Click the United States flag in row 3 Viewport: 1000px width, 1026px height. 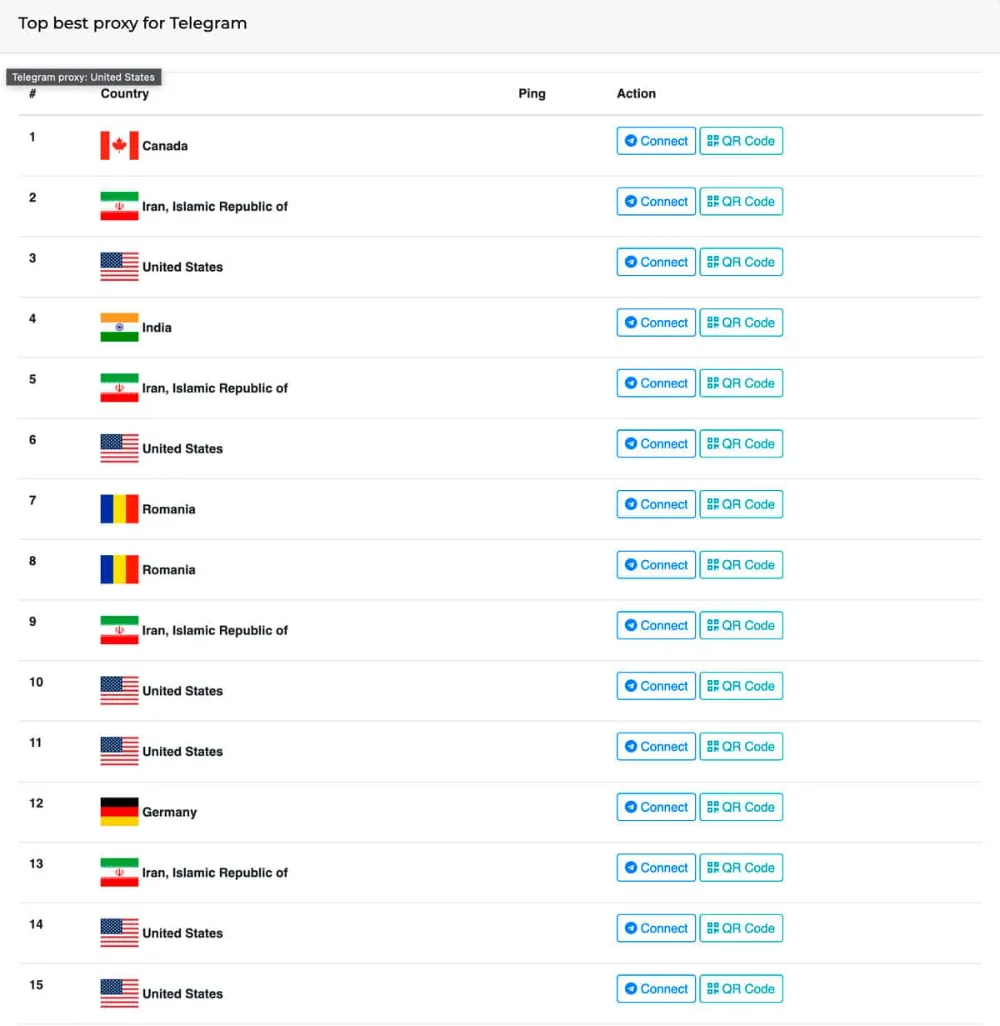[119, 266]
